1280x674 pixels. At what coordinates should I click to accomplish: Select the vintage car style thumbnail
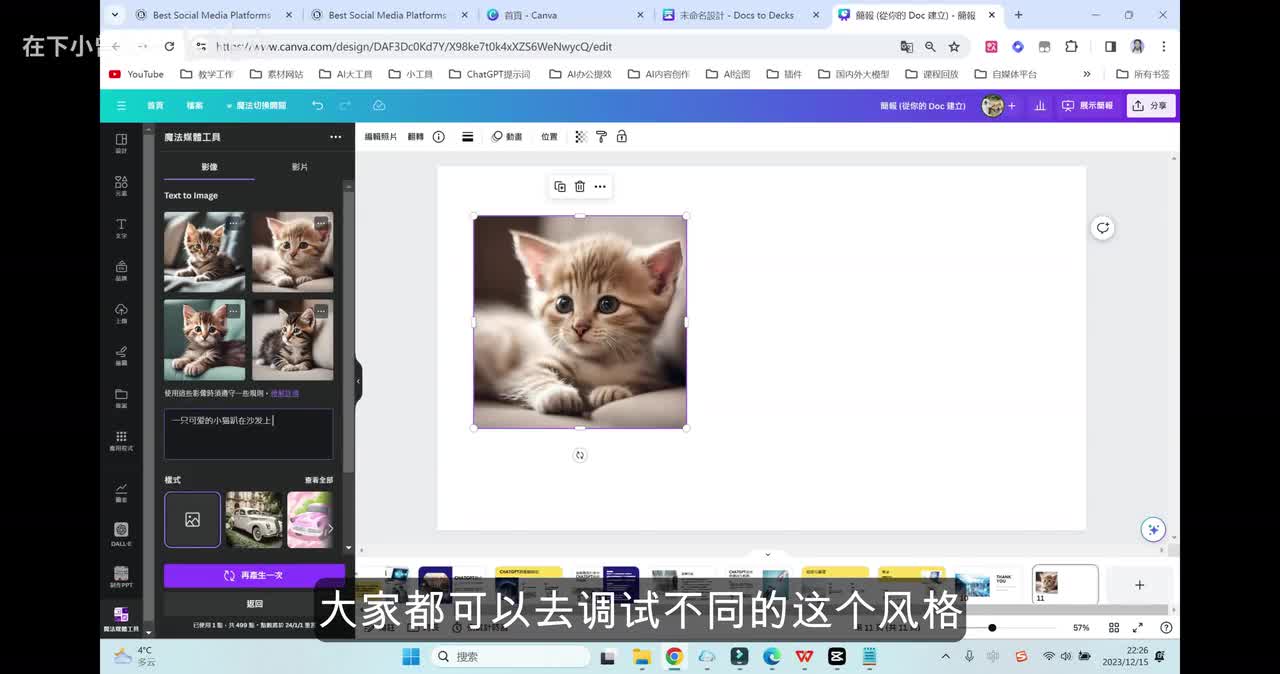tap(254, 519)
